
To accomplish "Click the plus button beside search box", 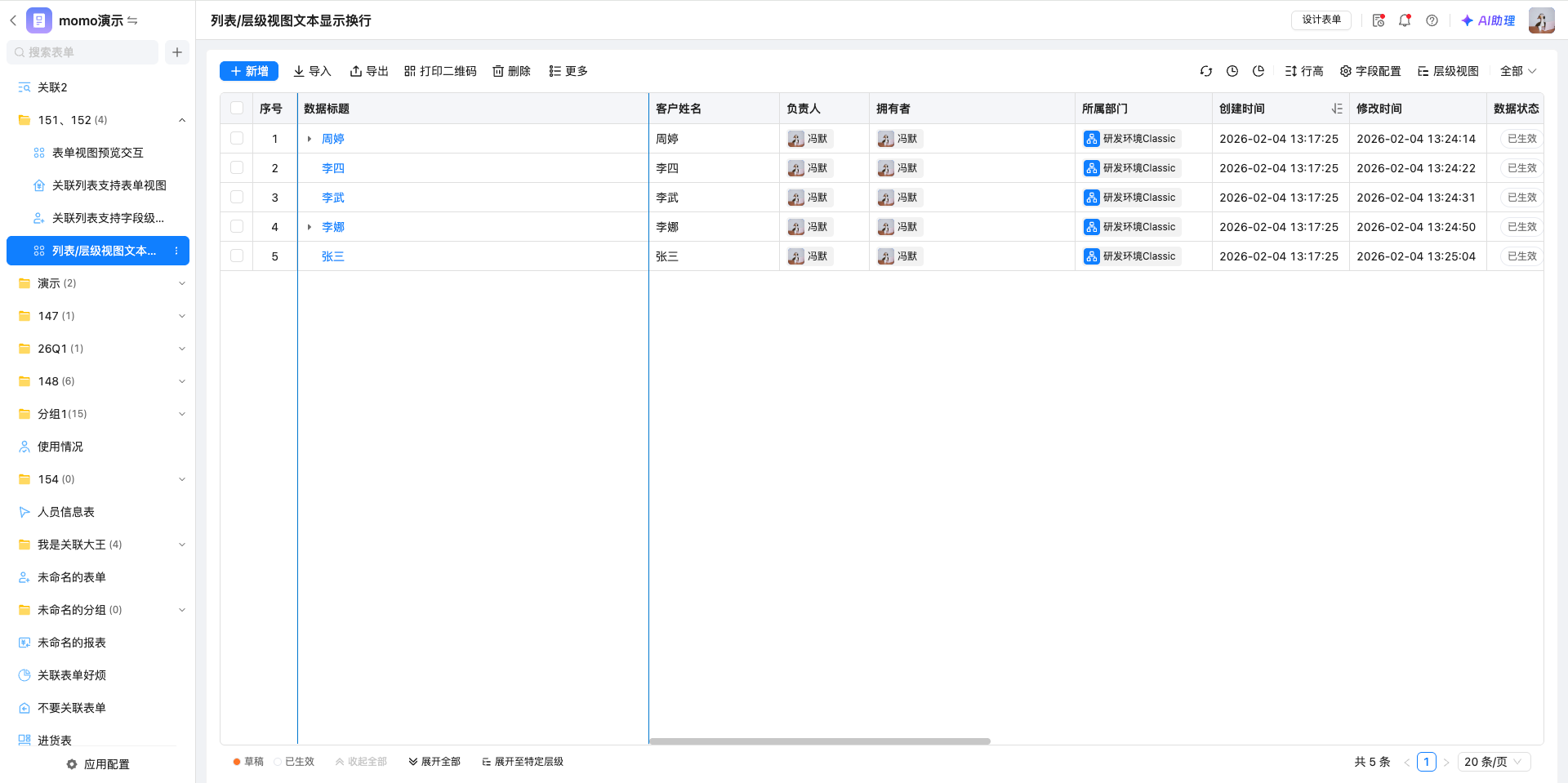I will (177, 52).
